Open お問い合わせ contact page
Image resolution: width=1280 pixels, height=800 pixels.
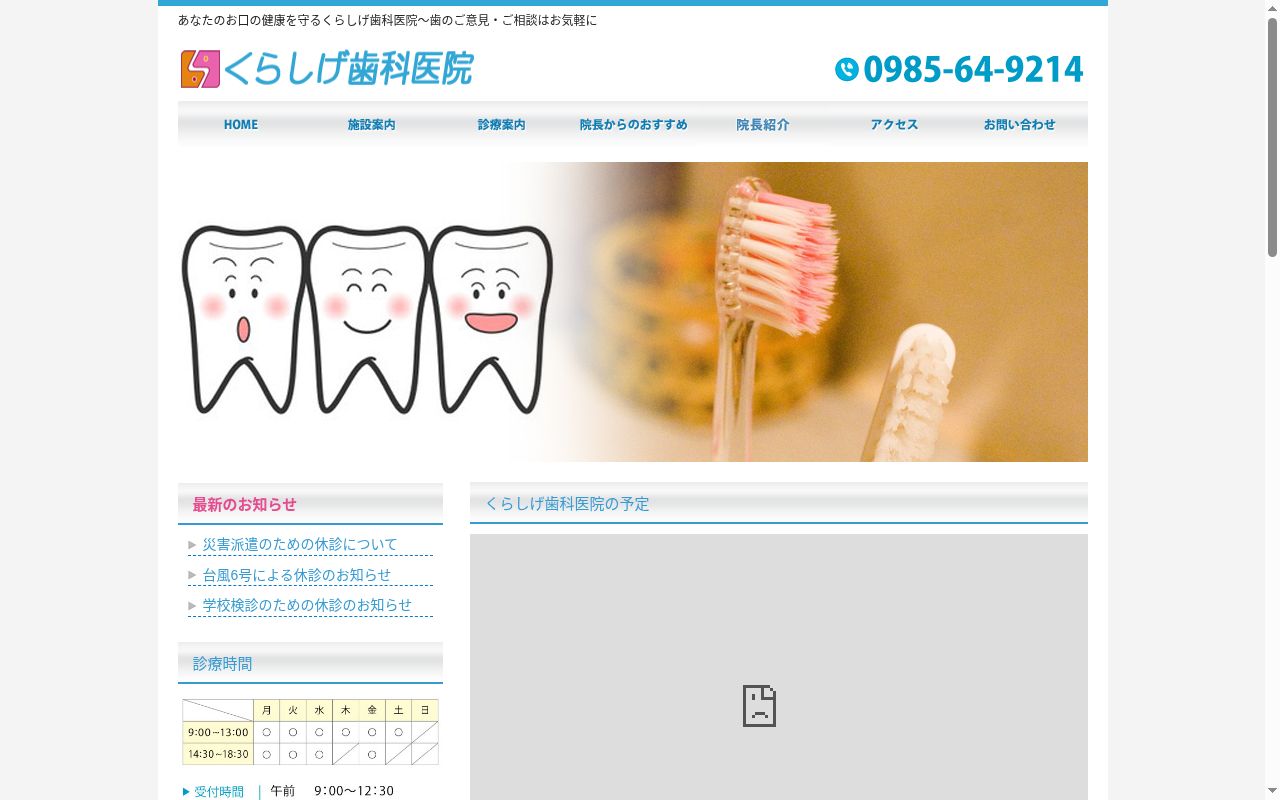[1020, 125]
